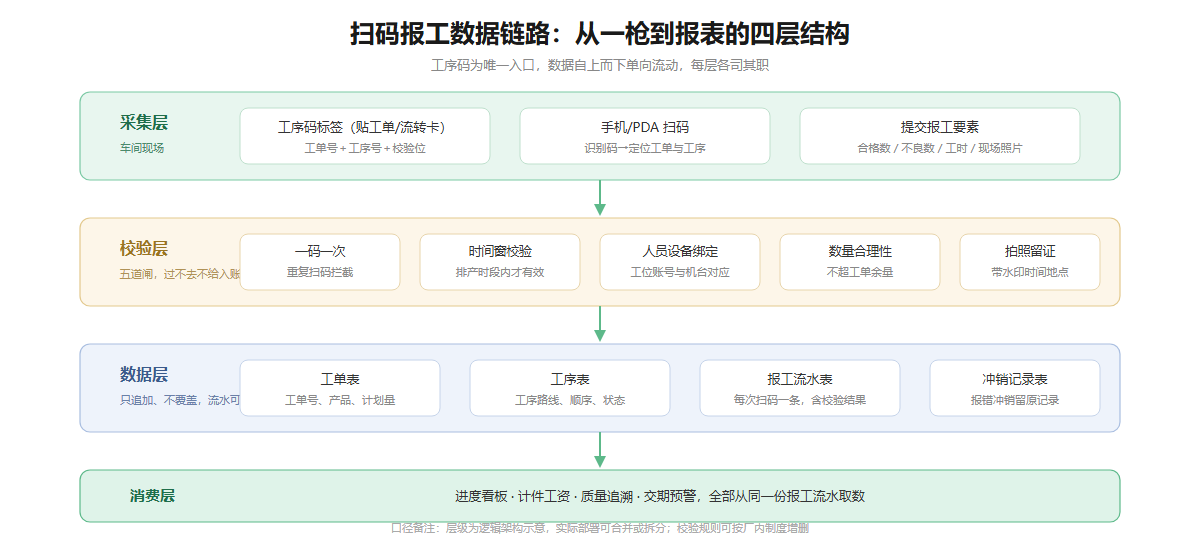Select the 人员设备绑定 card title

pyautogui.click(x=680, y=251)
